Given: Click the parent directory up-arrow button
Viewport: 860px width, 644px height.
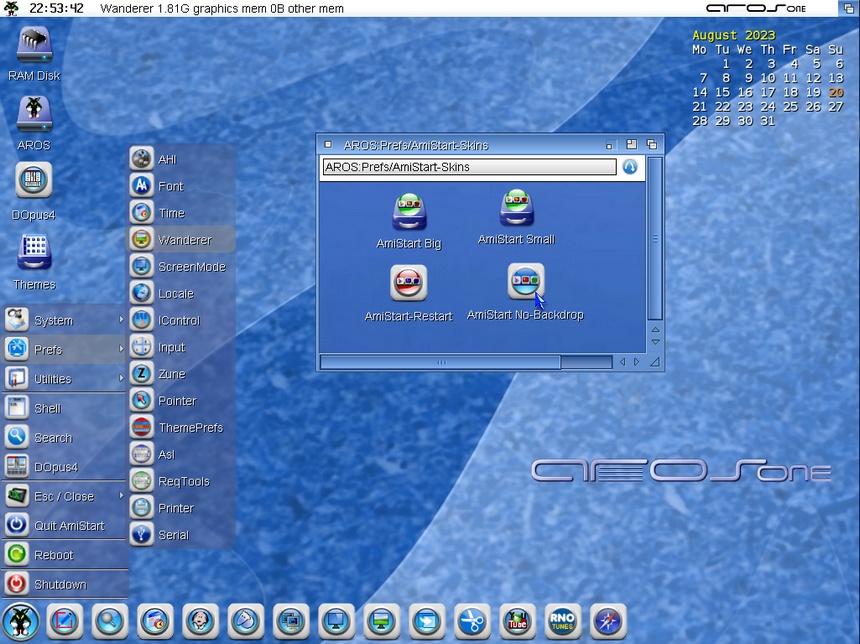Looking at the screenshot, I should coord(630,167).
